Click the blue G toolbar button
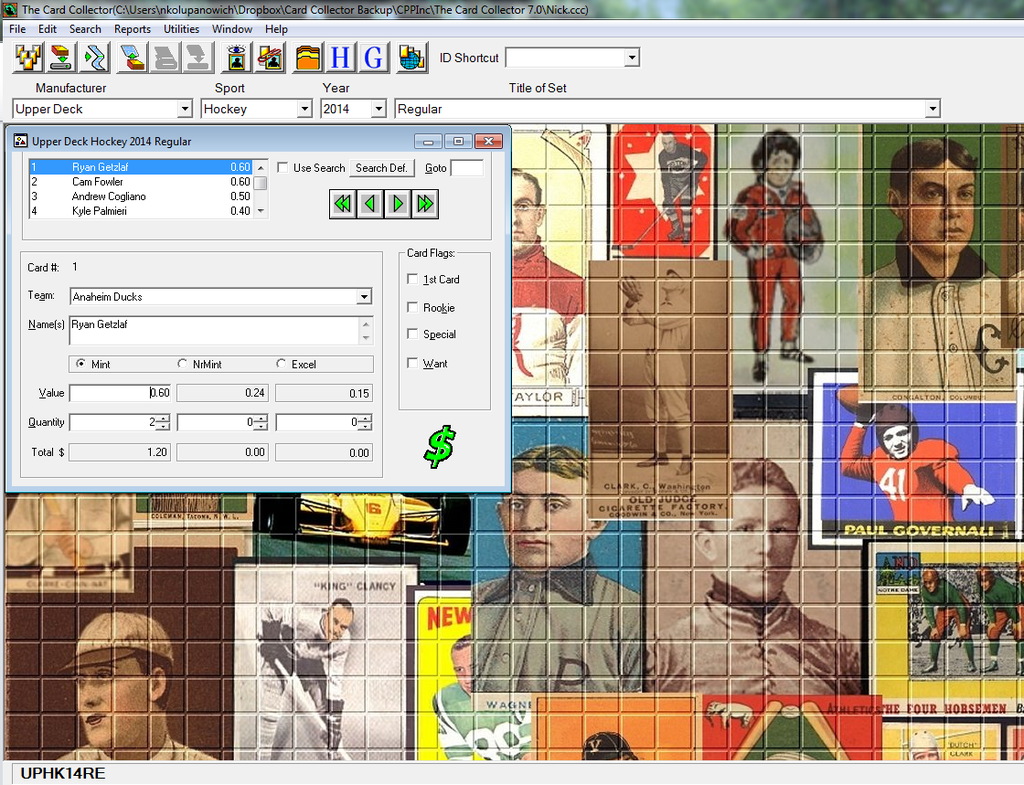The image size is (1024, 785). (374, 57)
